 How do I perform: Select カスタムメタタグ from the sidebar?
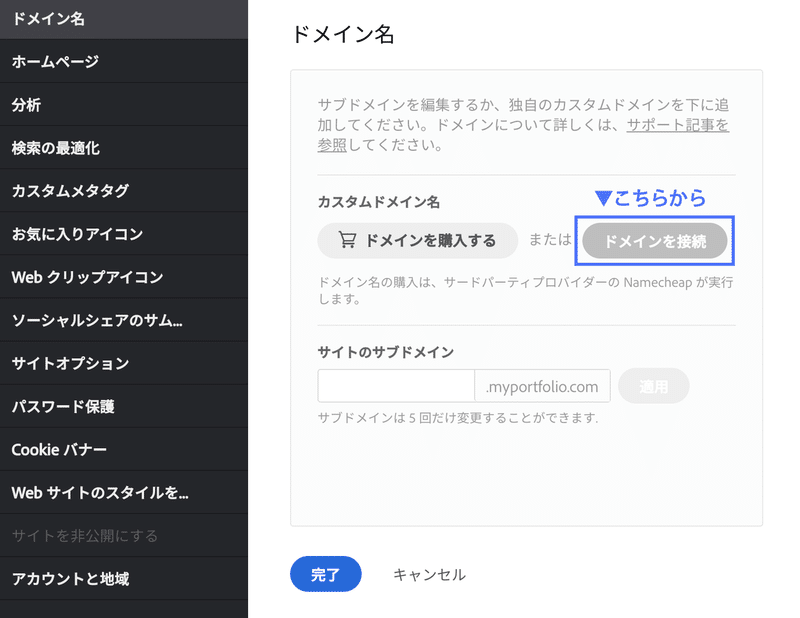(70, 191)
